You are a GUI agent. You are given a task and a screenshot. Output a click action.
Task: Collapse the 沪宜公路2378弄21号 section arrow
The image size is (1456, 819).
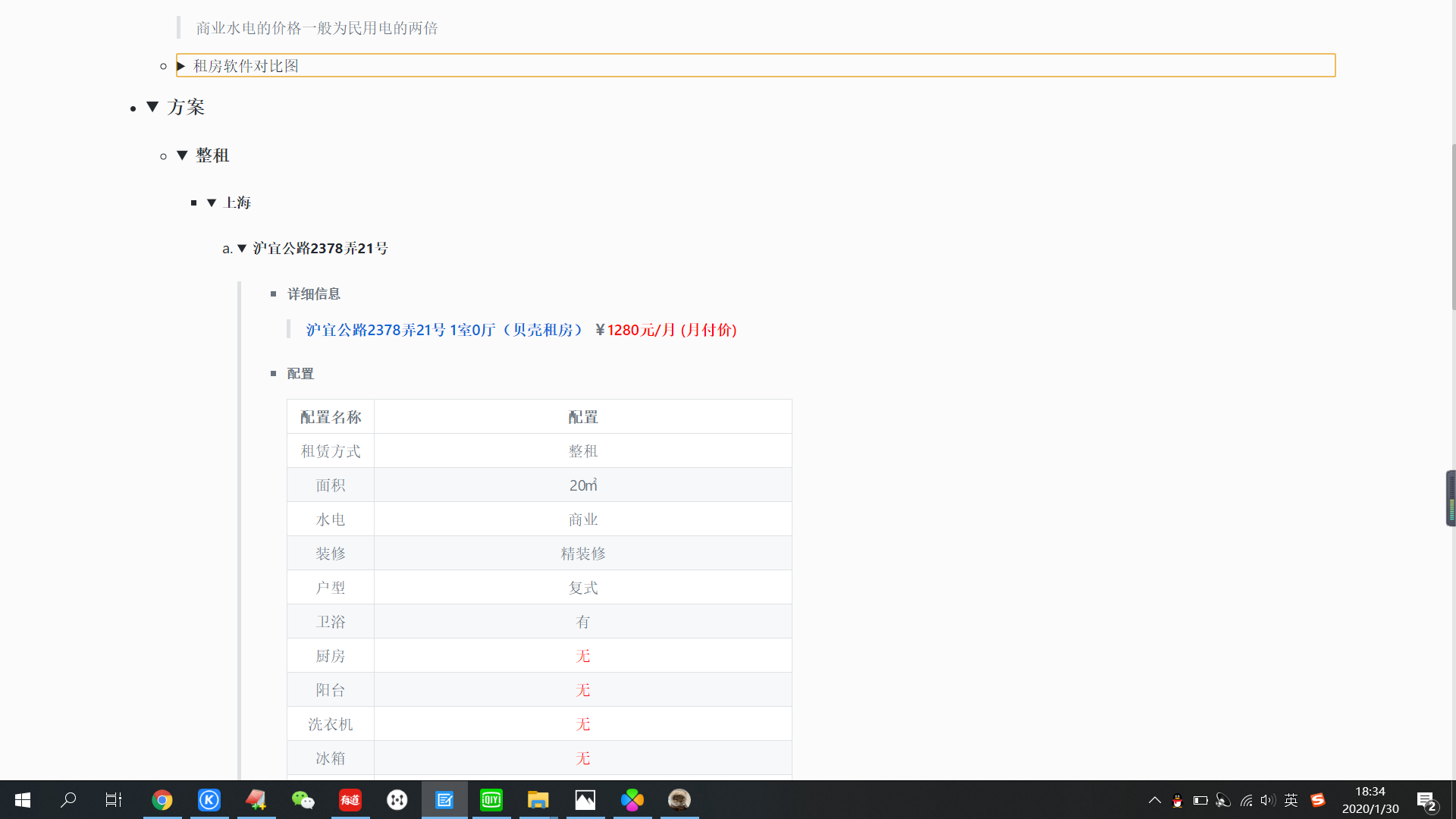click(242, 249)
